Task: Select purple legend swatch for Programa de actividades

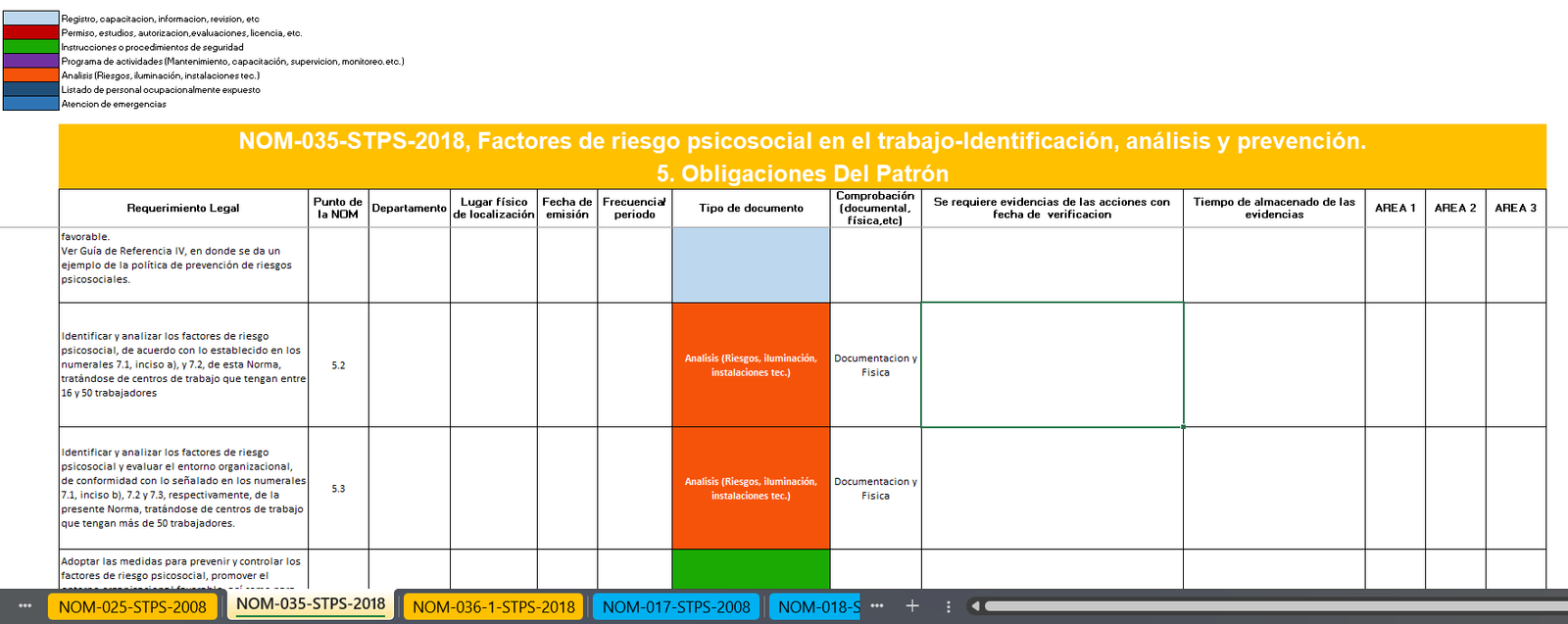Action: [30, 61]
